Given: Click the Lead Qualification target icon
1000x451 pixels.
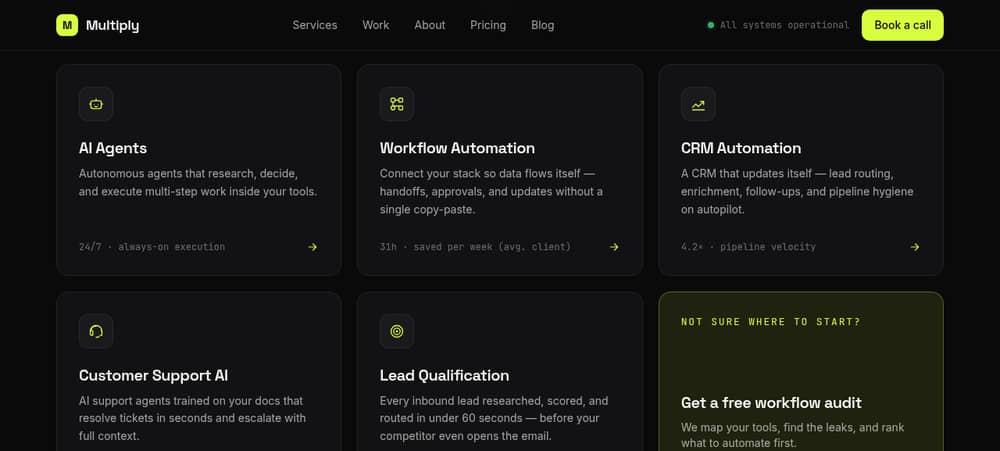Looking at the screenshot, I should coord(397,331).
